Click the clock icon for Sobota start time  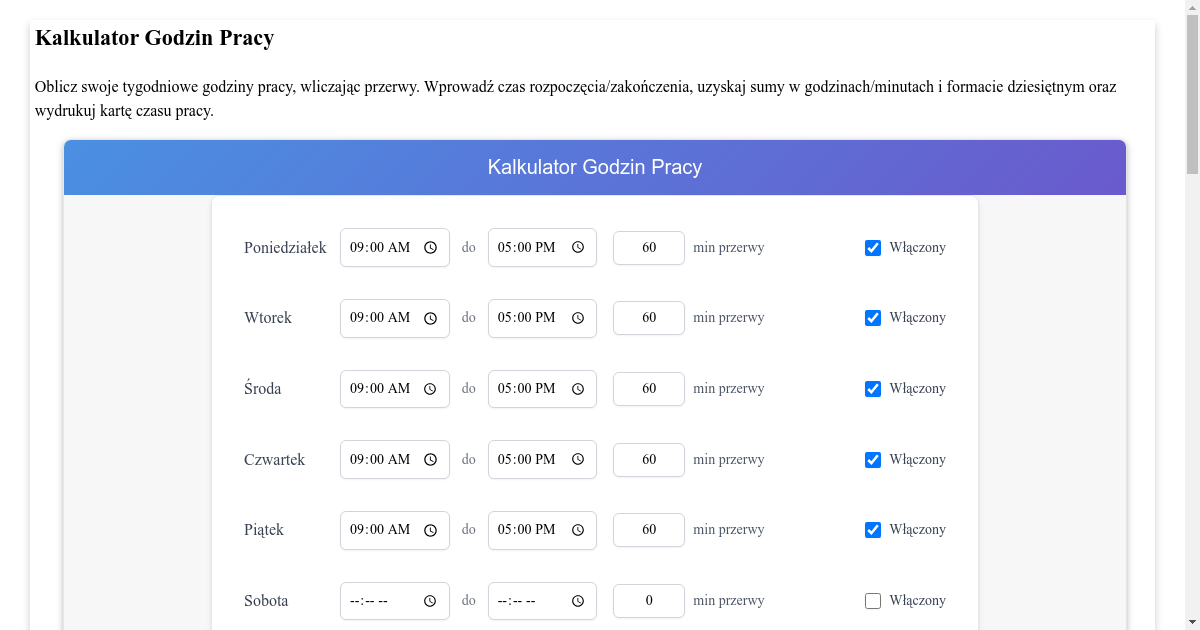tap(431, 600)
